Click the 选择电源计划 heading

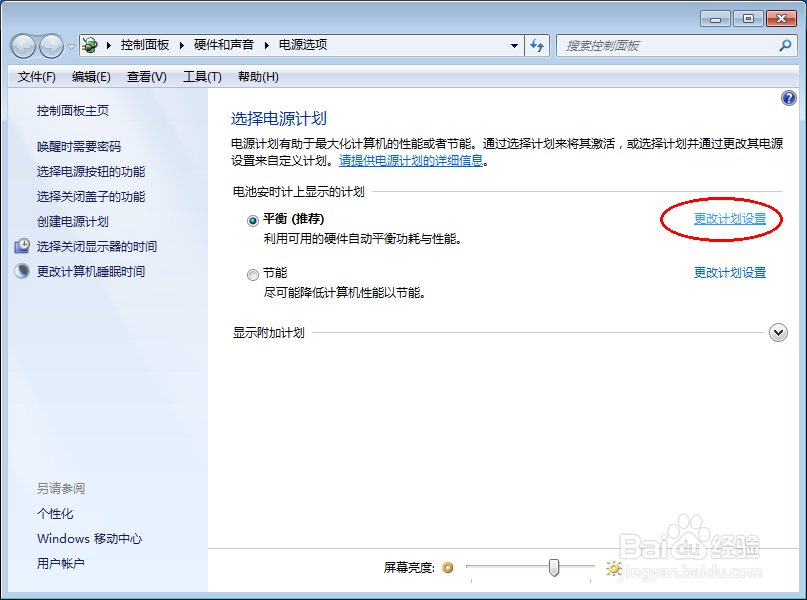[278, 119]
